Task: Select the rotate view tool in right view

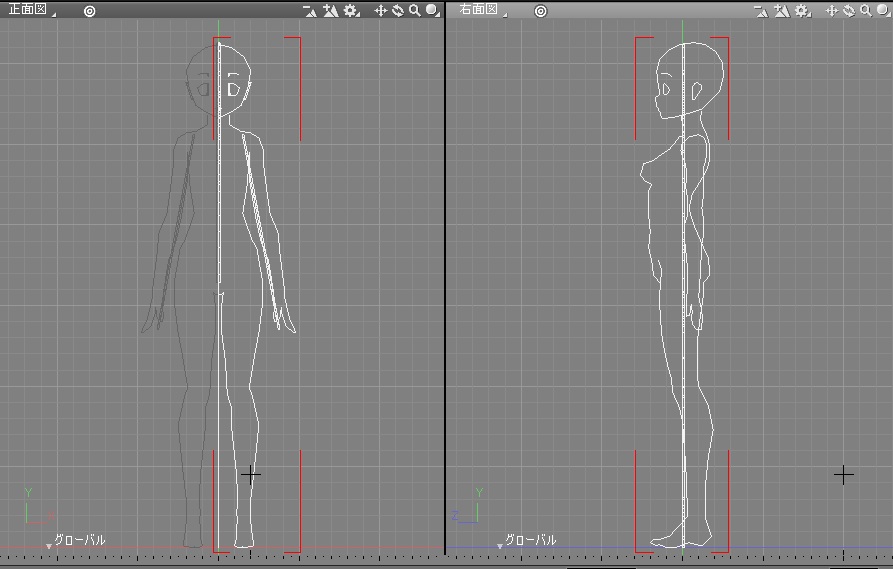Action: pyautogui.click(x=848, y=11)
